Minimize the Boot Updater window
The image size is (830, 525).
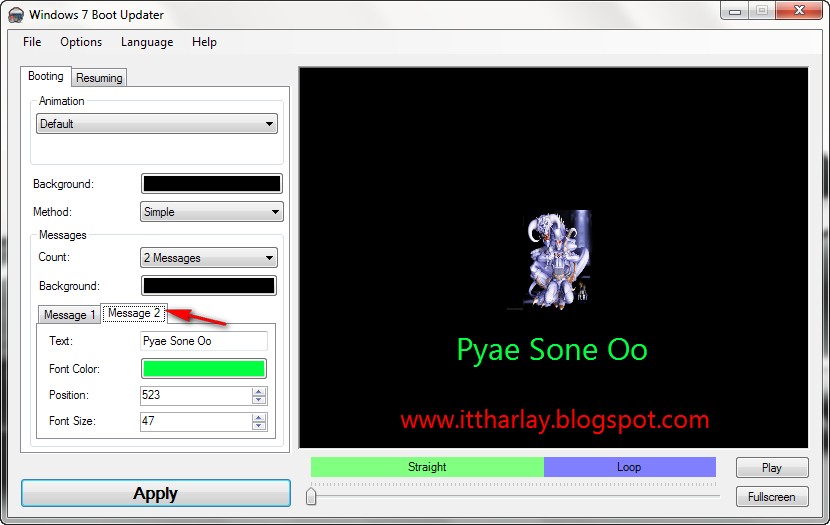735,11
